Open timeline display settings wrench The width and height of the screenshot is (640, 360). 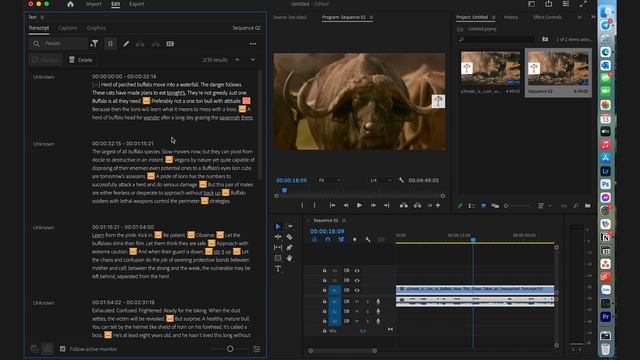[368, 240]
